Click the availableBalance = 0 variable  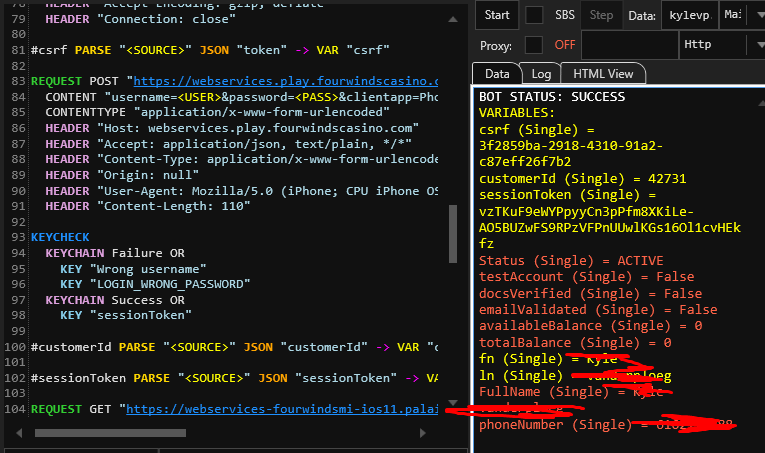(x=590, y=325)
